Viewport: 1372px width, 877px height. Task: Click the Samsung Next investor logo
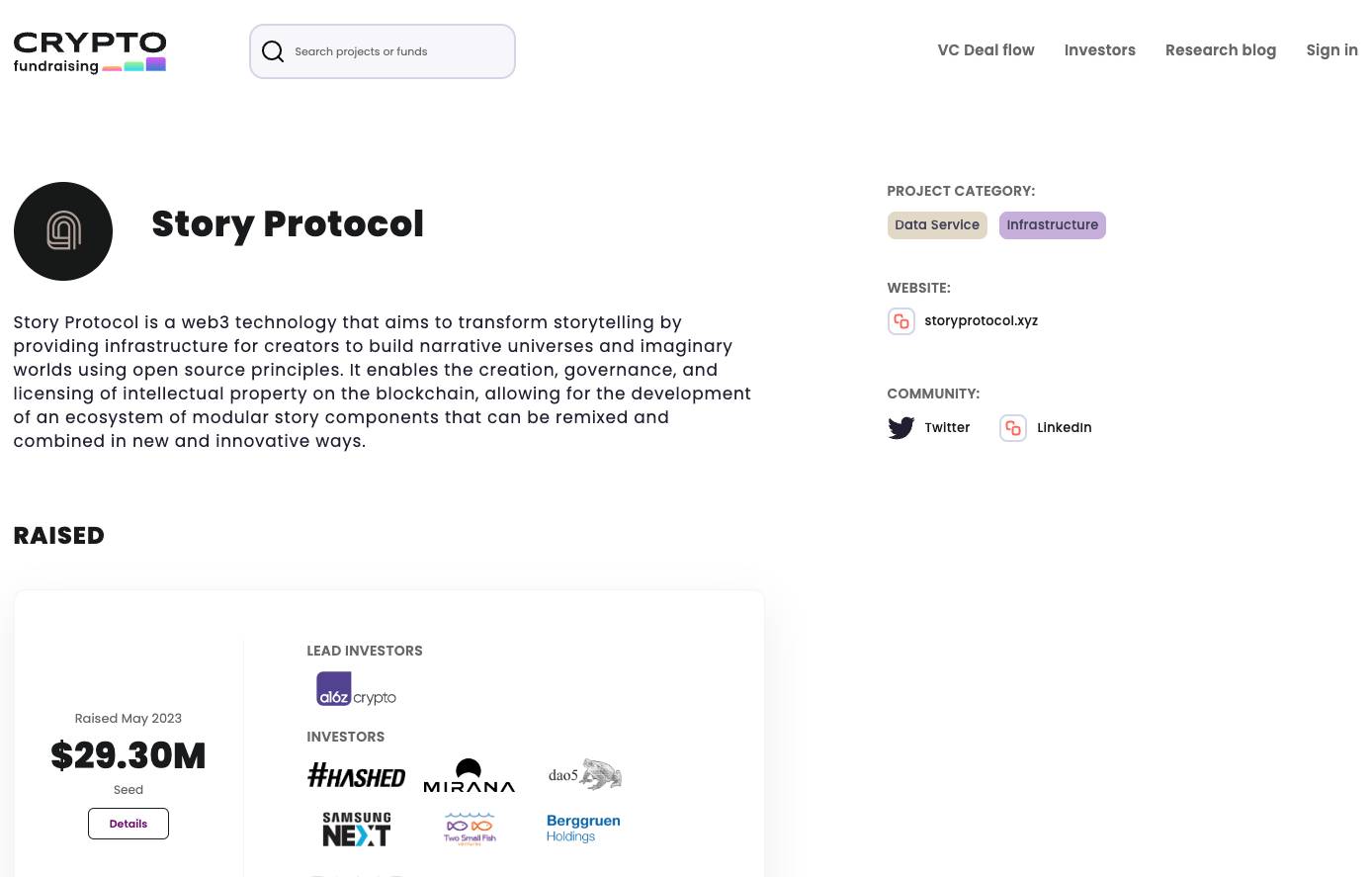356,829
